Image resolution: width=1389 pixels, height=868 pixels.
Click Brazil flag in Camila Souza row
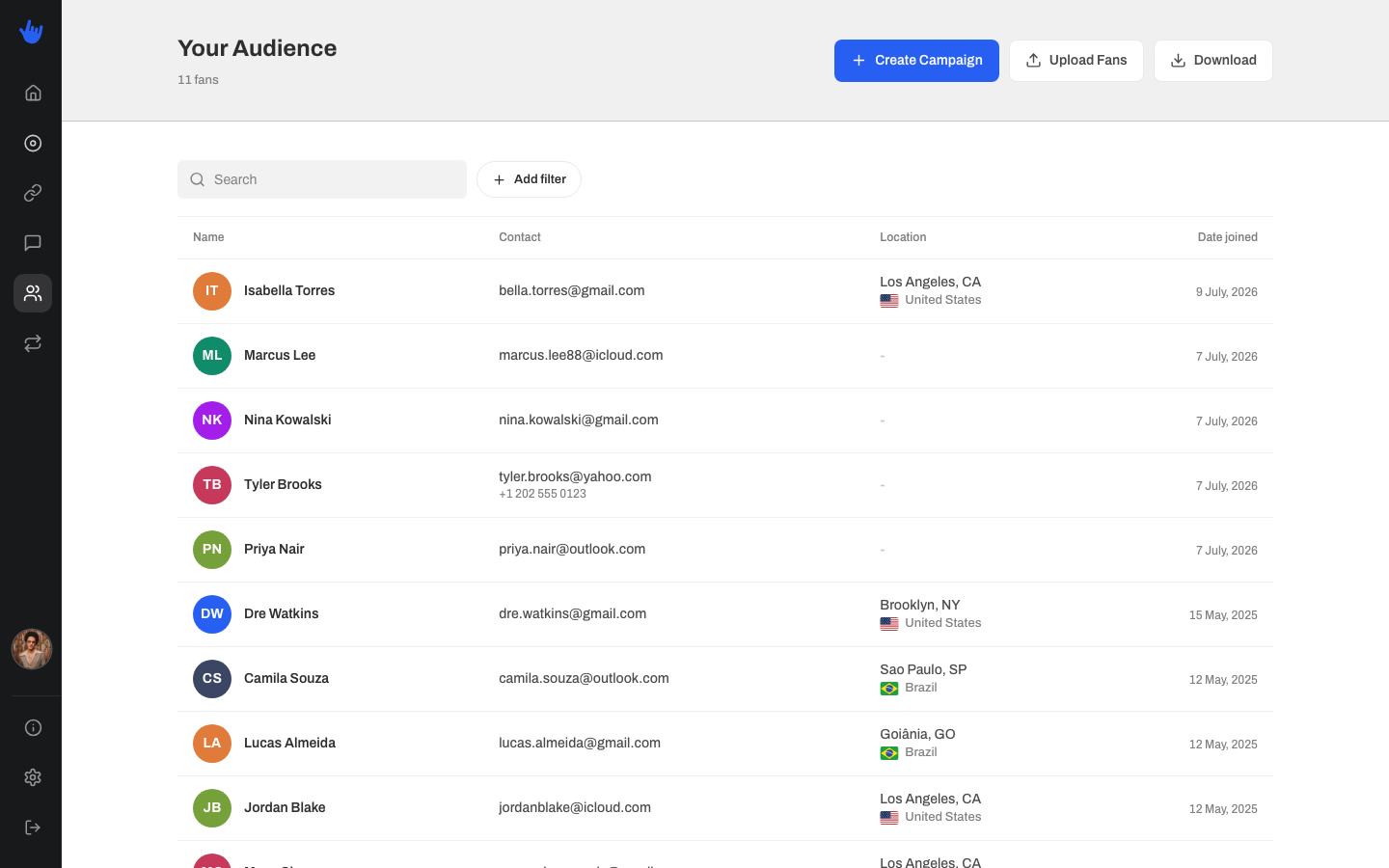pyautogui.click(x=889, y=689)
